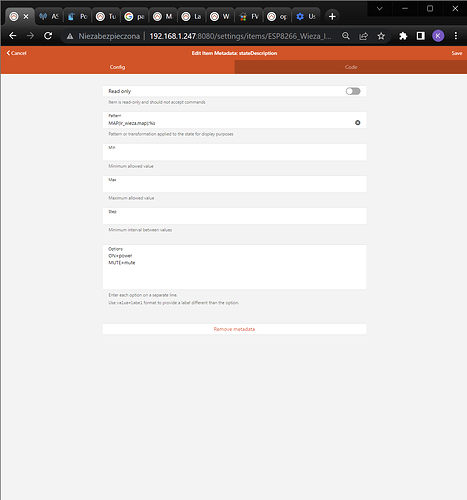Click 'Maximum allowed value' help text
This screenshot has width=467, height=500.
click(x=131, y=198)
